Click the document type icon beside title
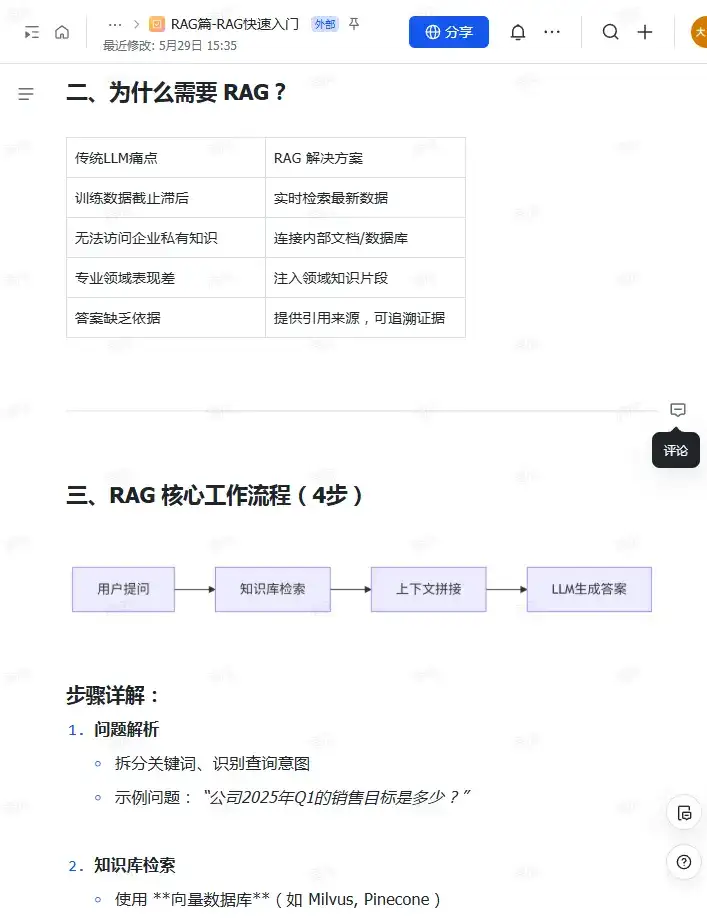Screen dimensions: 707x918 tap(157, 24)
